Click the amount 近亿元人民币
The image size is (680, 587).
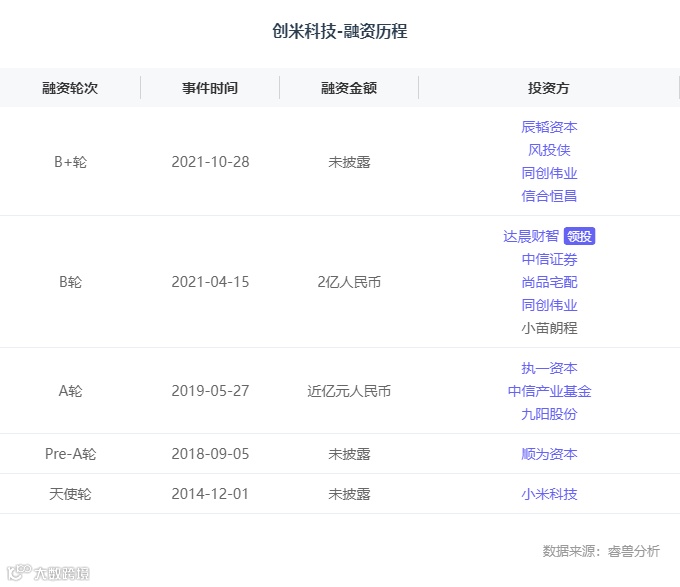(x=349, y=391)
